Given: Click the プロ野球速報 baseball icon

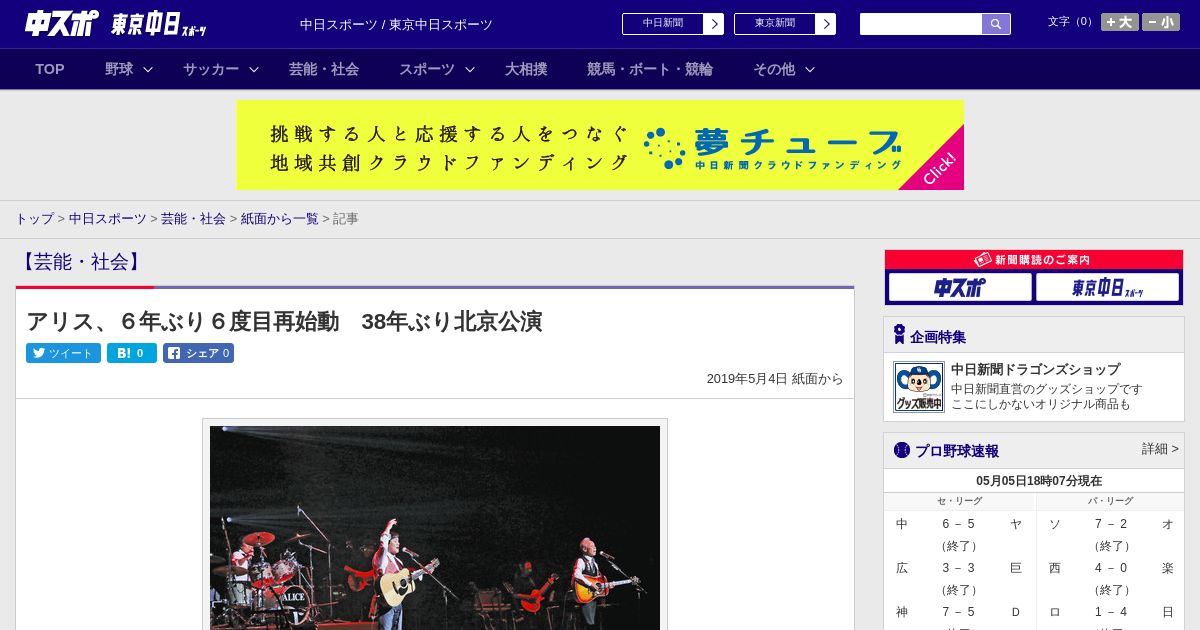Looking at the screenshot, I should pyautogui.click(x=902, y=450).
